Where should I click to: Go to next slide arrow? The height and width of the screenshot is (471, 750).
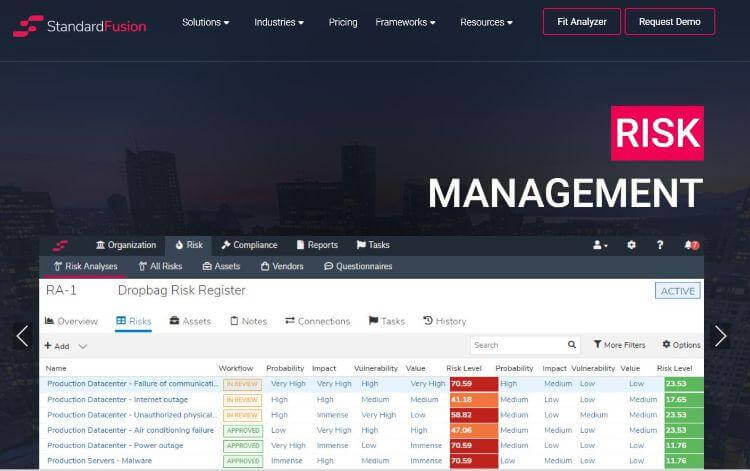pyautogui.click(x=720, y=336)
